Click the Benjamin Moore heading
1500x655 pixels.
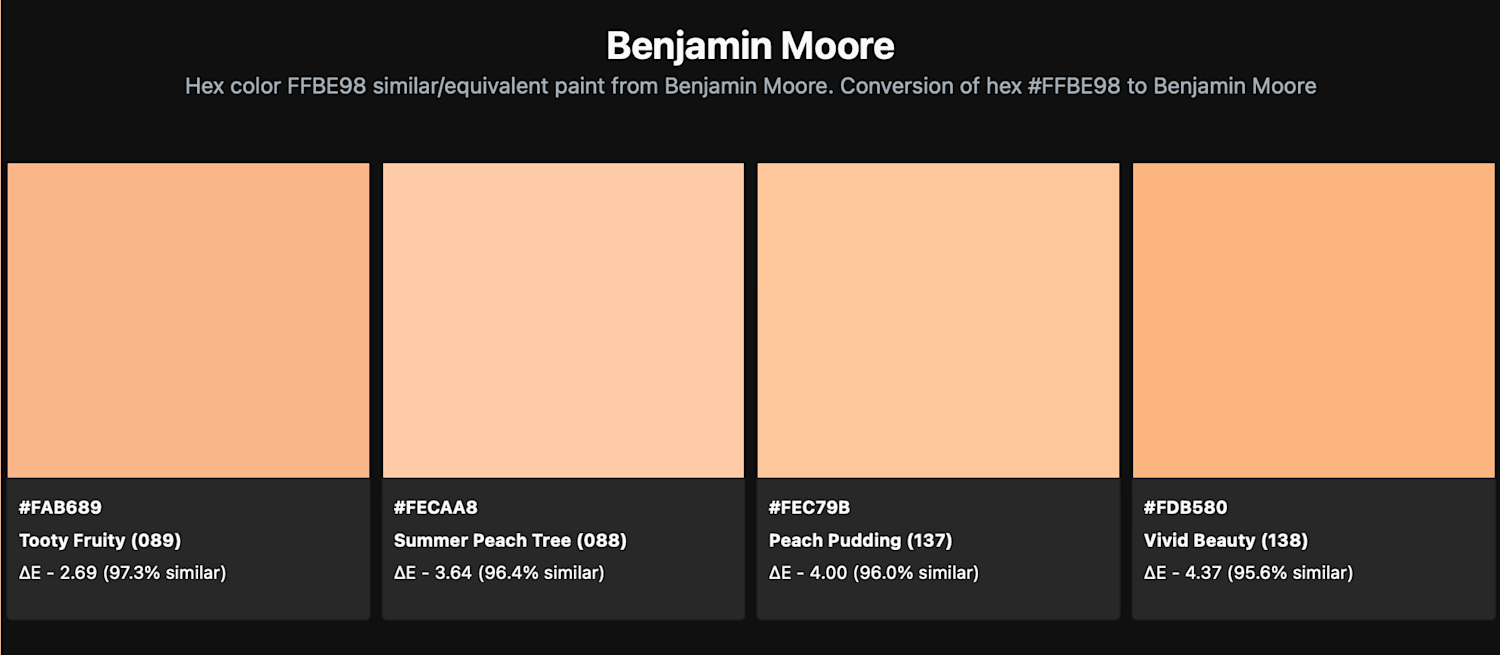[x=750, y=45]
